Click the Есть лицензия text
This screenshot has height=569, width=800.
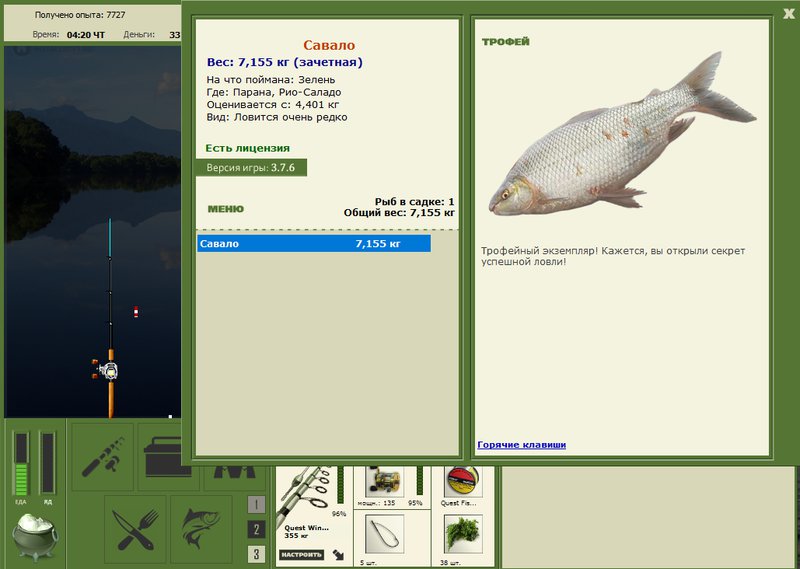point(247,148)
